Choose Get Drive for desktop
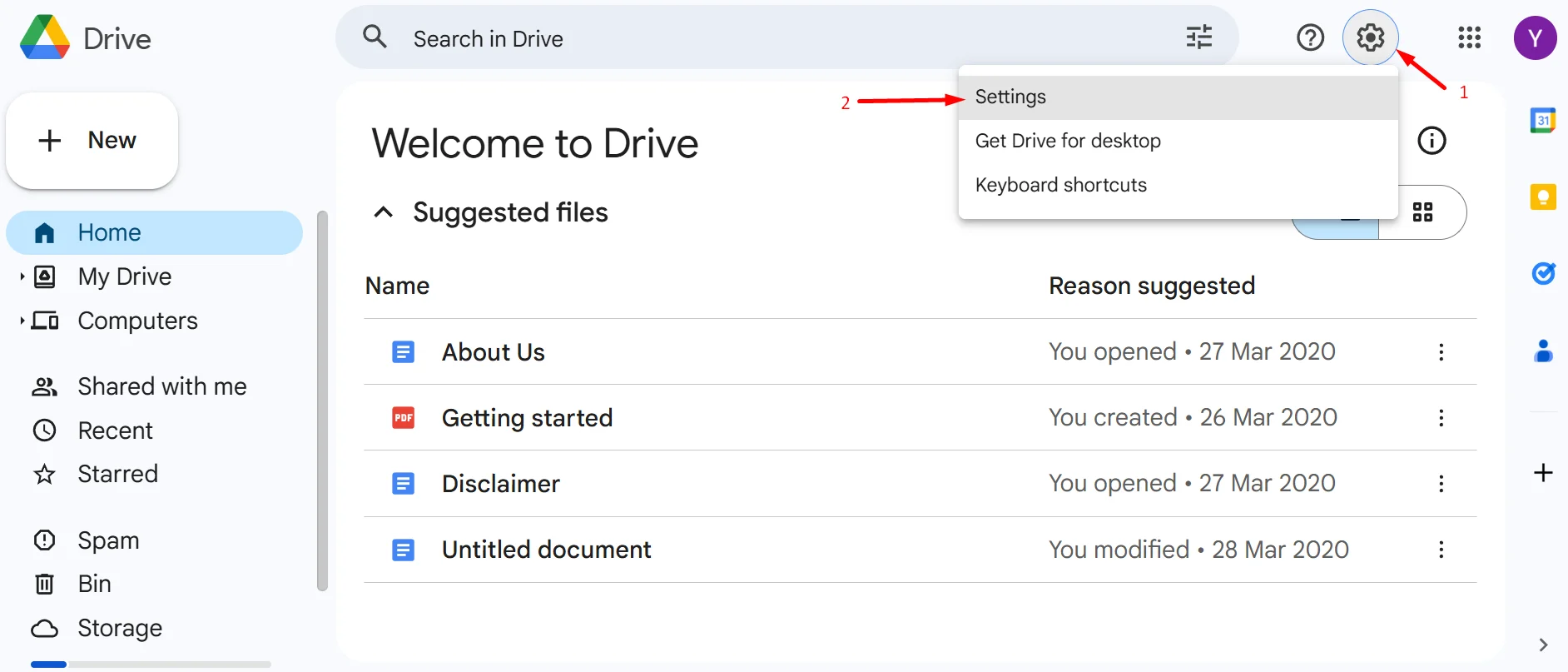The width and height of the screenshot is (1568, 672). [1178, 142]
